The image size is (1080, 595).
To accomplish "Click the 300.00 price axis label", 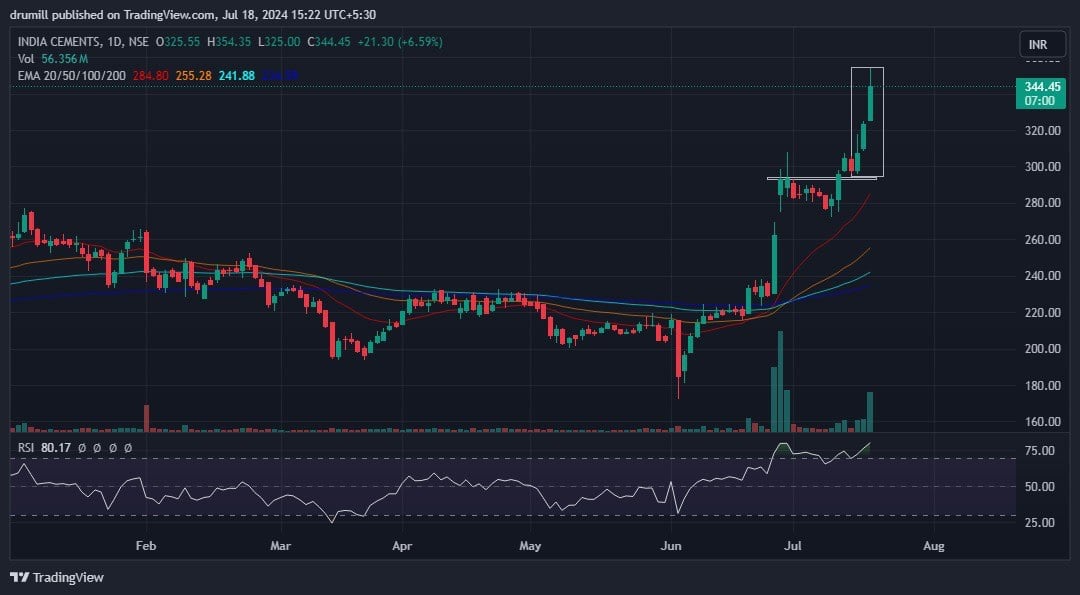I will (x=1042, y=167).
